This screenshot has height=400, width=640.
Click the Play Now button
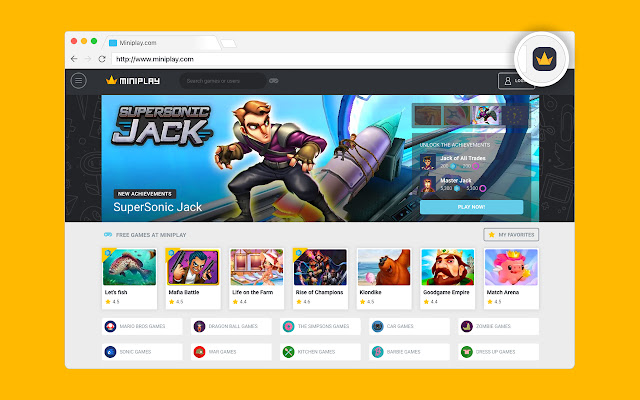tap(471, 207)
